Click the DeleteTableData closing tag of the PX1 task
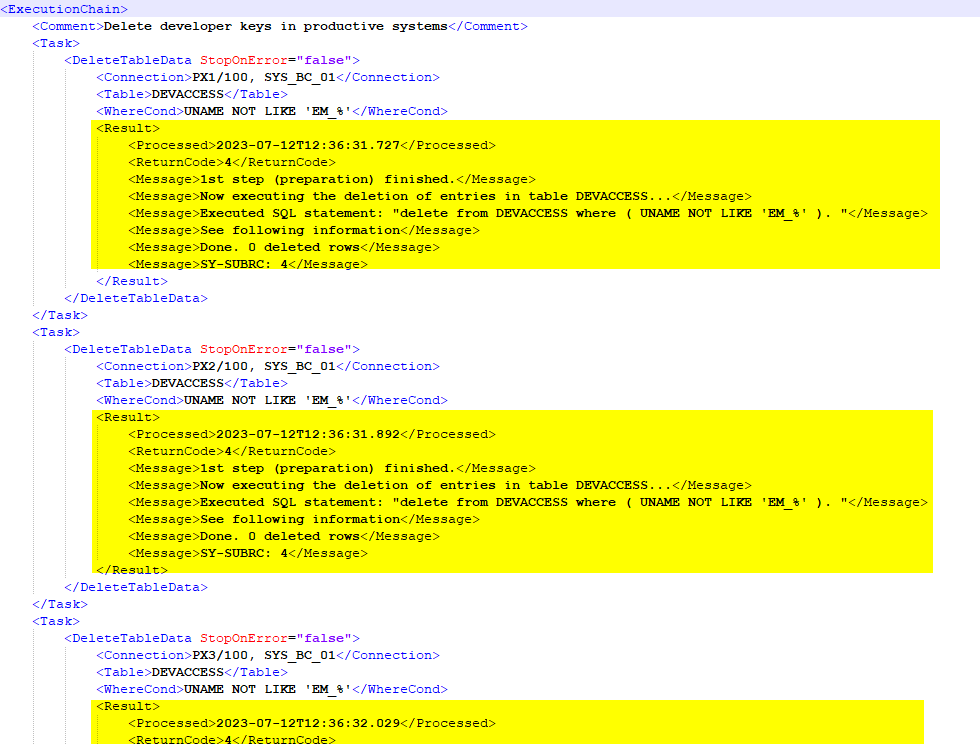 click(x=136, y=298)
